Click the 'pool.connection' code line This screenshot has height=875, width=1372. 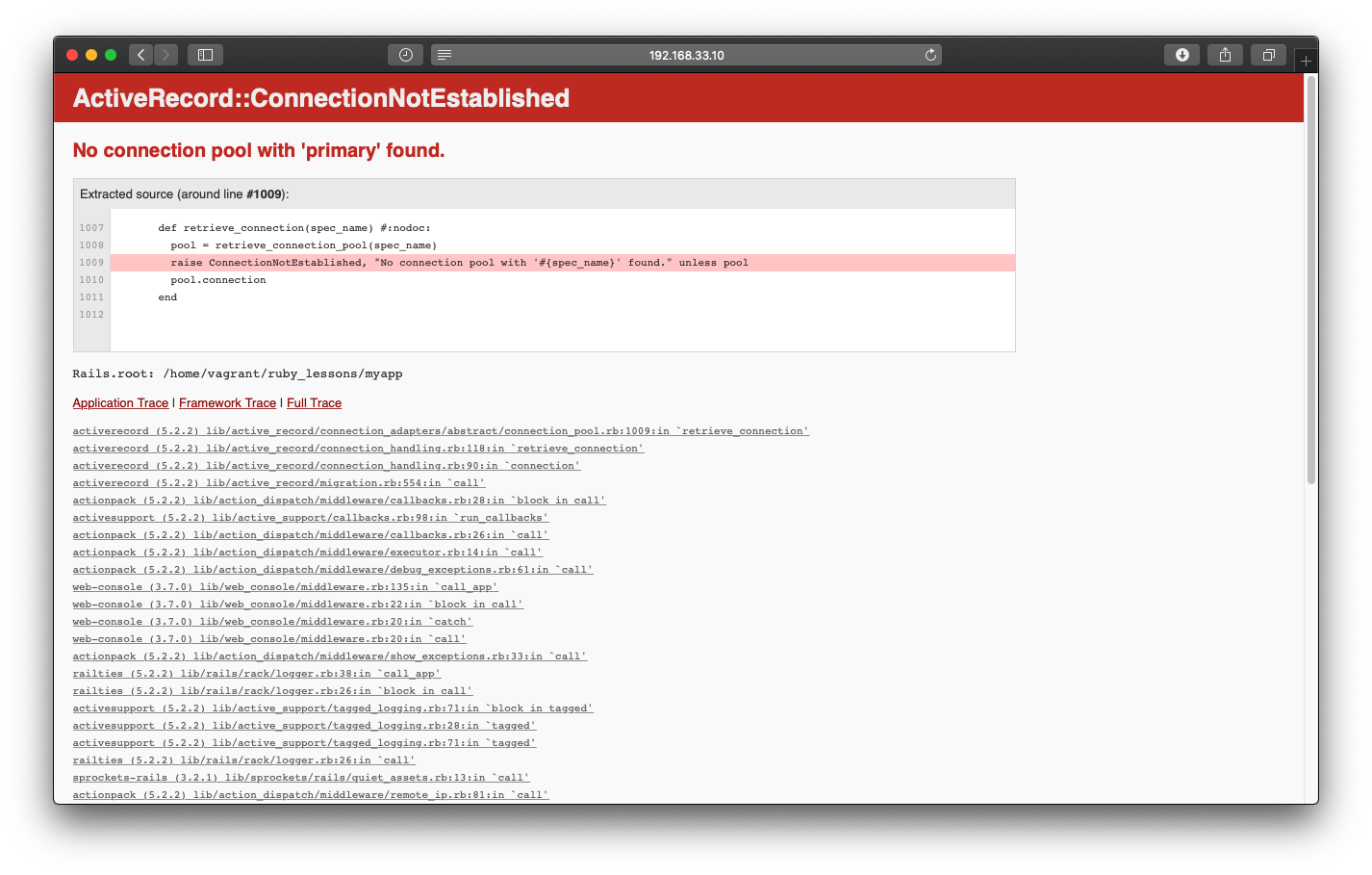tap(218, 280)
